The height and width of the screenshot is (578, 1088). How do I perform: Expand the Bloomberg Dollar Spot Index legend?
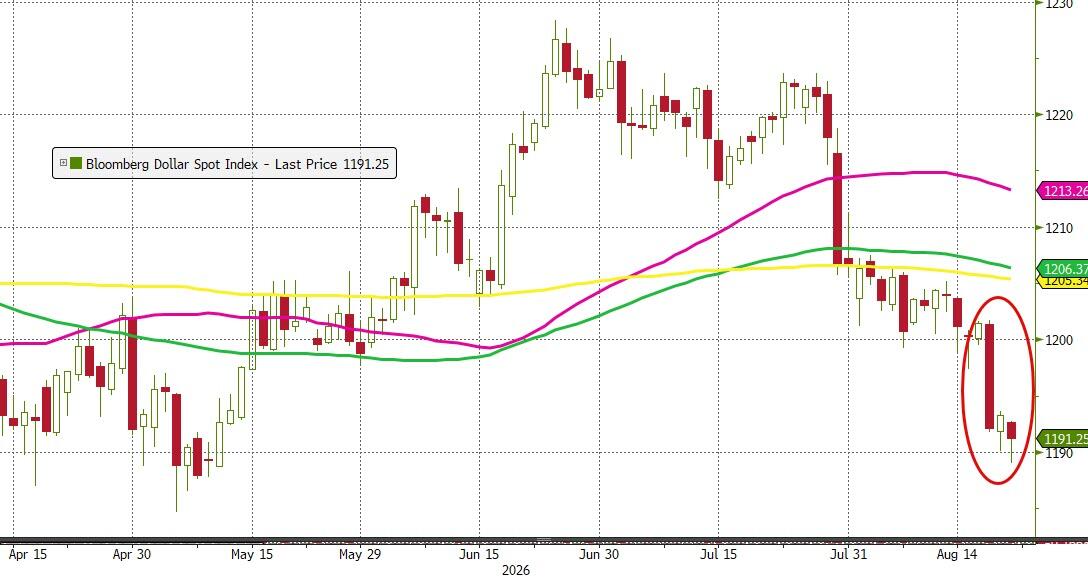pos(63,164)
